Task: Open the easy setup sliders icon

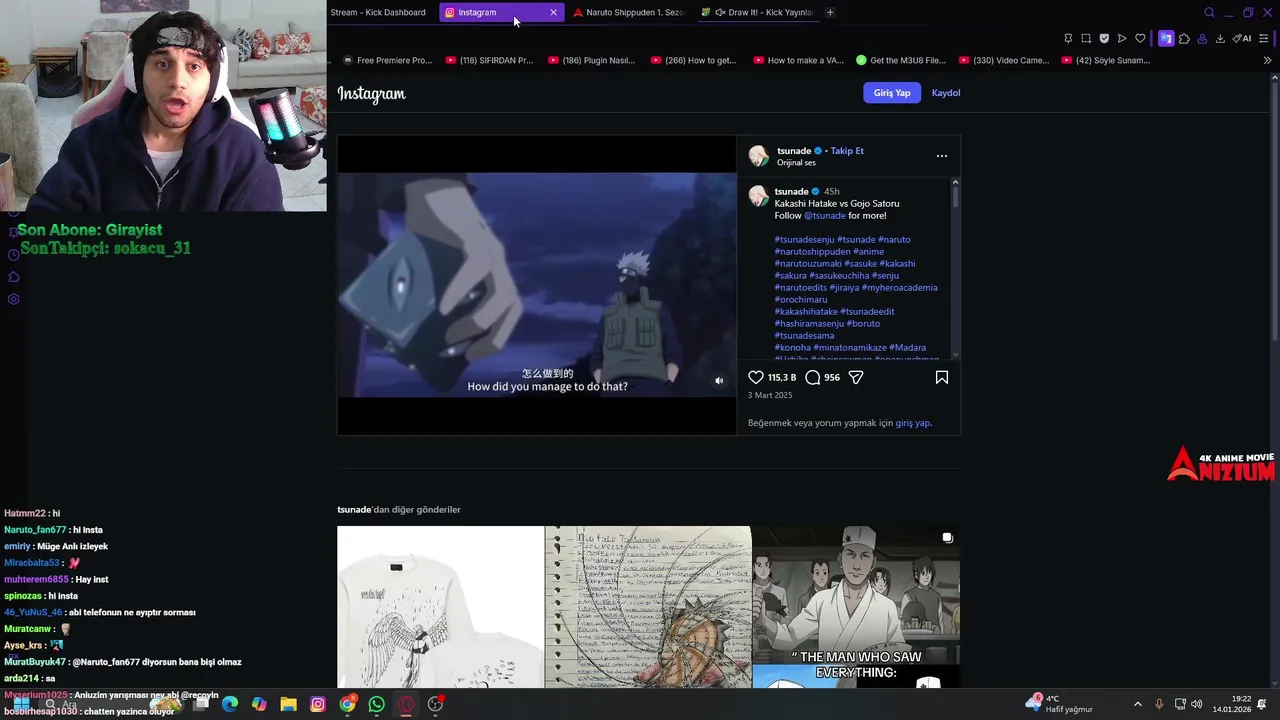Action: pos(1264,39)
